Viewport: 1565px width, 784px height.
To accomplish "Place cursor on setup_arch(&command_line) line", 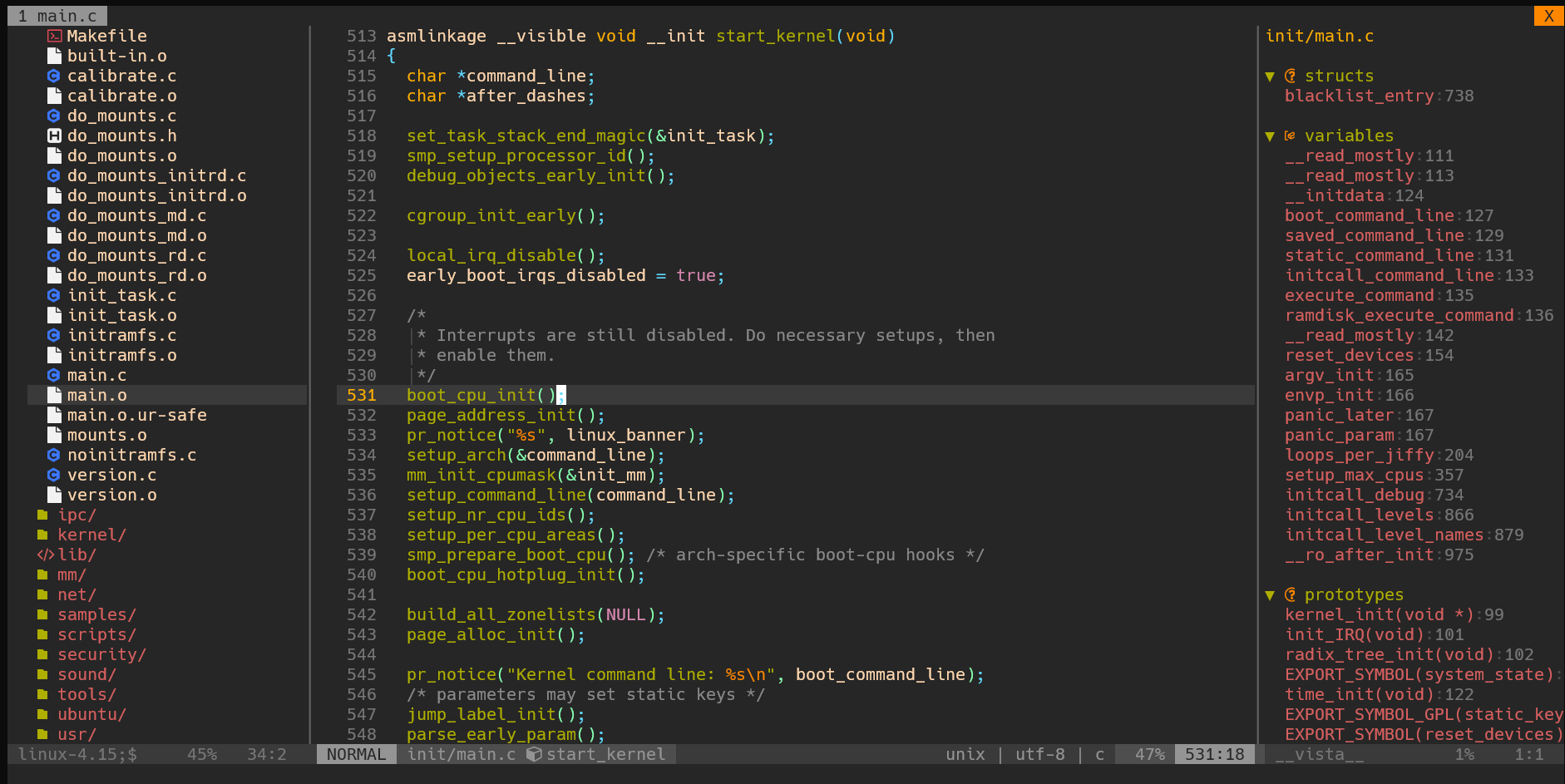I will pos(536,455).
